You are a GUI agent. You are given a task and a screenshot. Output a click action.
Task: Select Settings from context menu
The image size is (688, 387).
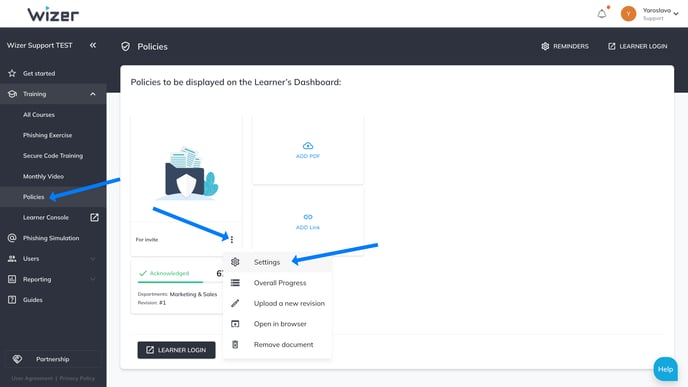[277, 262]
